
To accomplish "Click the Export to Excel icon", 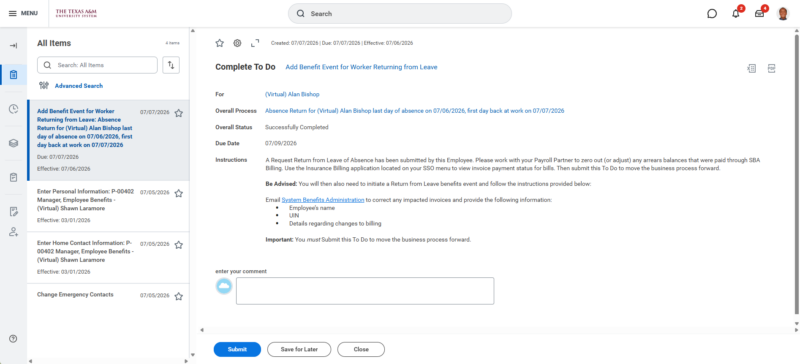I will [x=752, y=68].
